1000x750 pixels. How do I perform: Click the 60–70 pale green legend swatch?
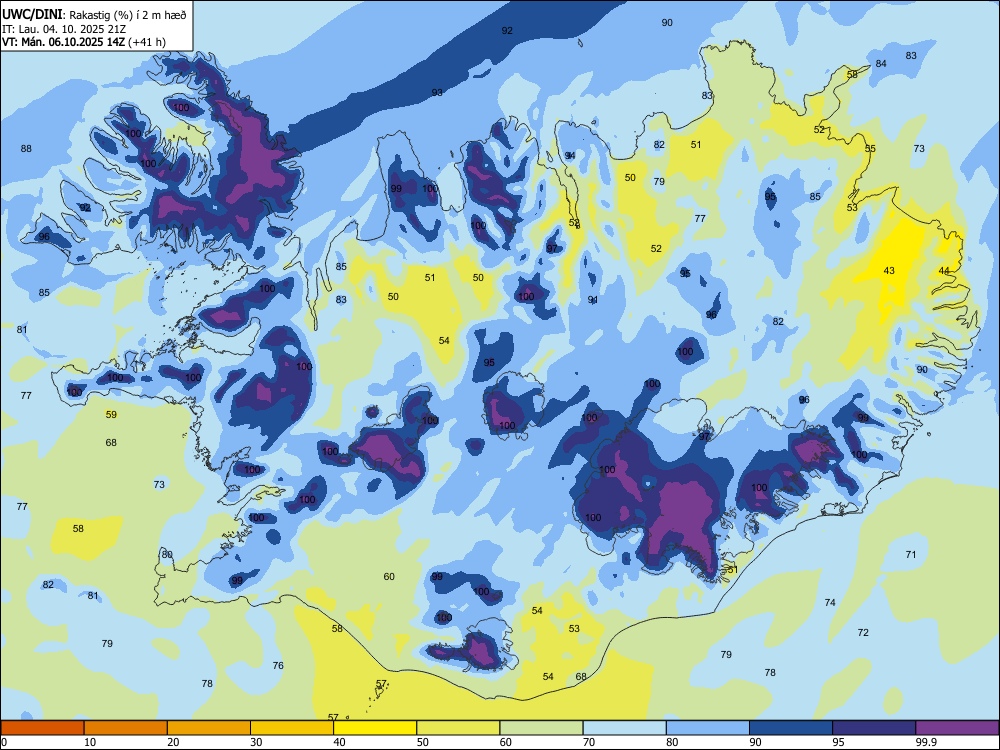point(541,728)
